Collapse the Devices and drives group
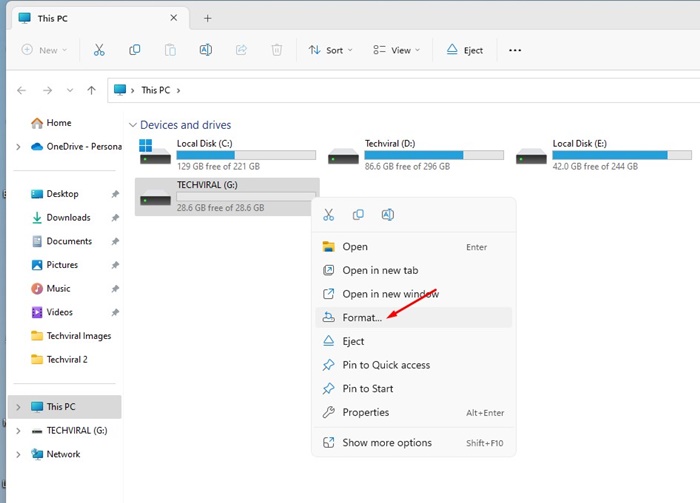Viewport: 700px width, 503px height. pyautogui.click(x=132, y=125)
